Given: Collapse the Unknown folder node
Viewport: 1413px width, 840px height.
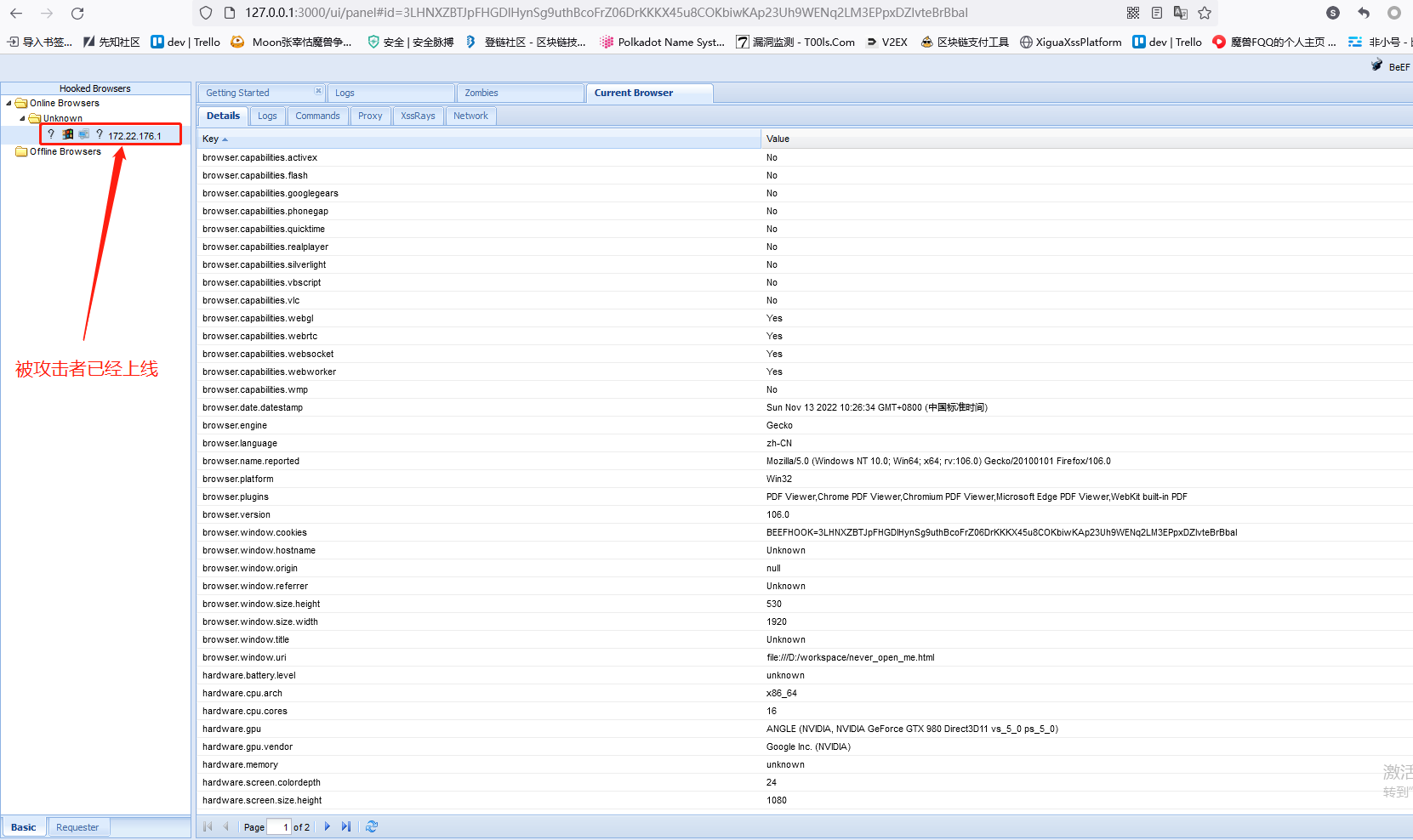Looking at the screenshot, I should click(x=23, y=119).
